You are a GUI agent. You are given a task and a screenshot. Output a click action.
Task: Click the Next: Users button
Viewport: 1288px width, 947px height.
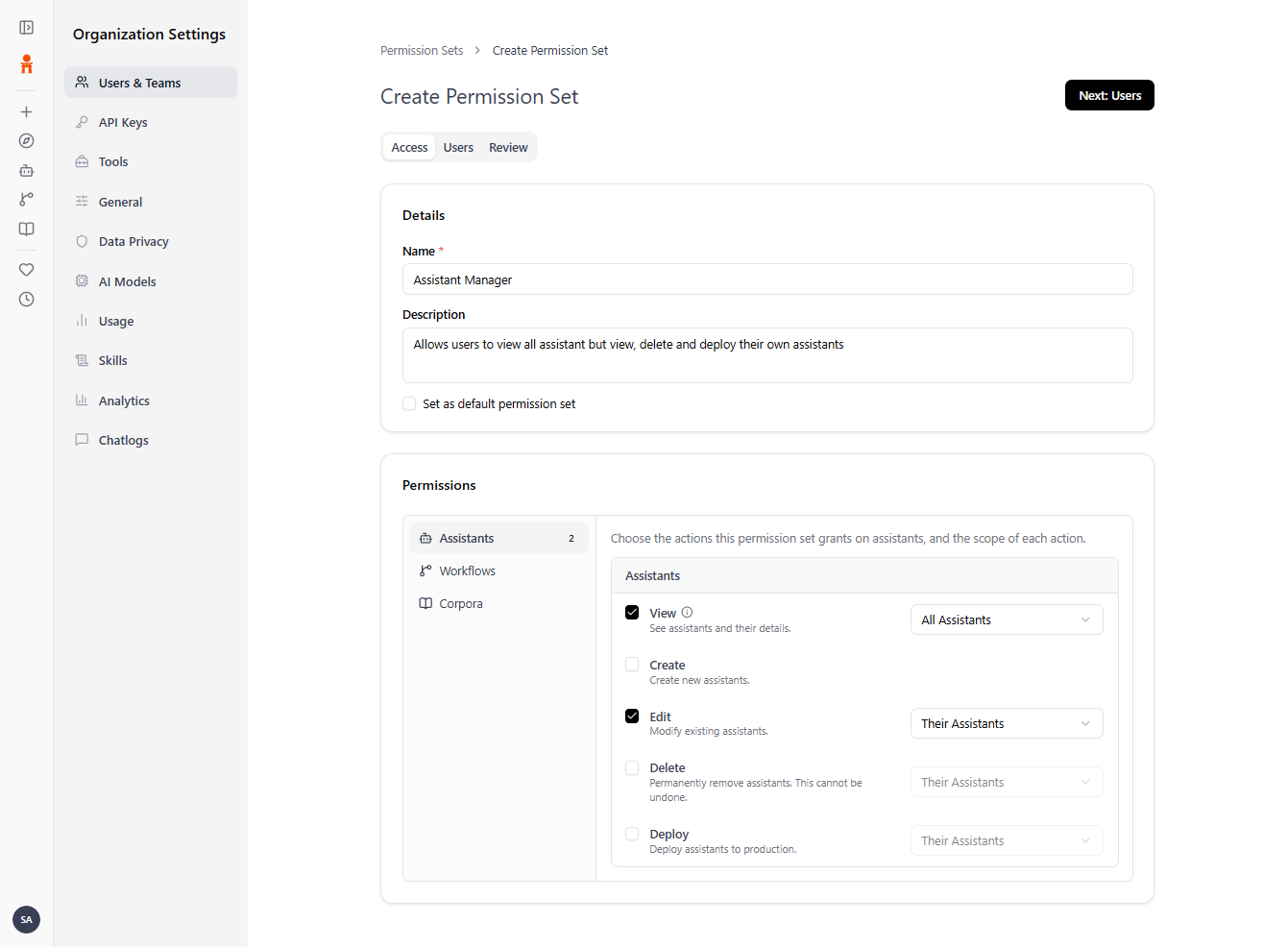click(1109, 95)
